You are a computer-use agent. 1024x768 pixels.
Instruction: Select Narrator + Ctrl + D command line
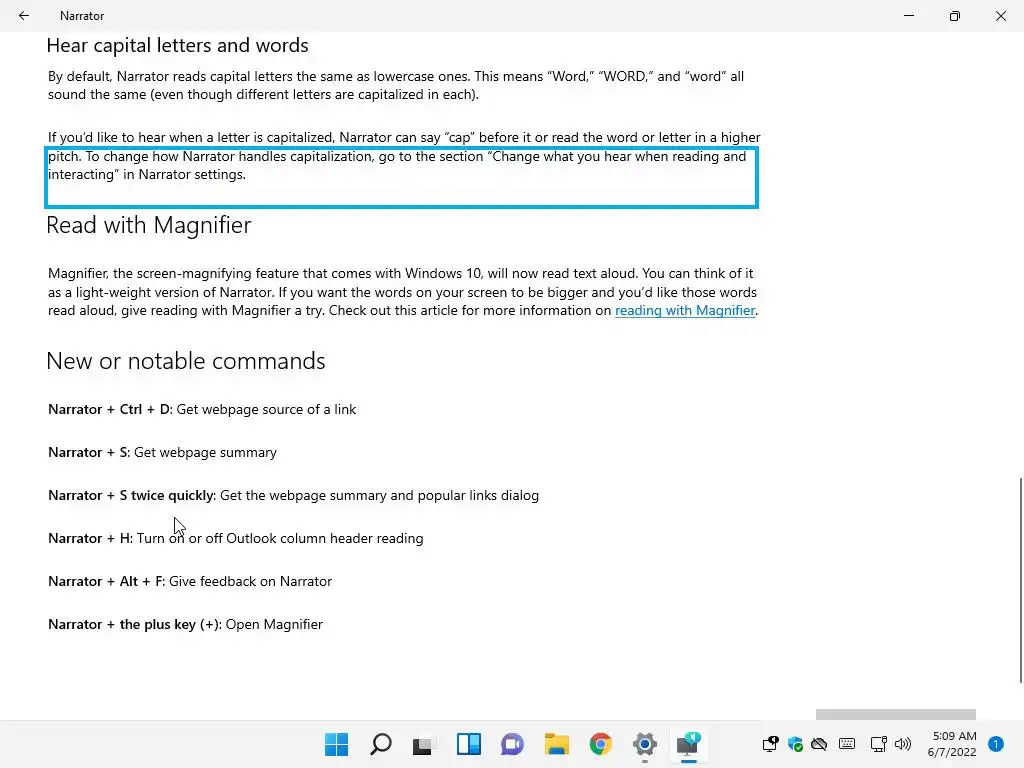[x=202, y=409]
